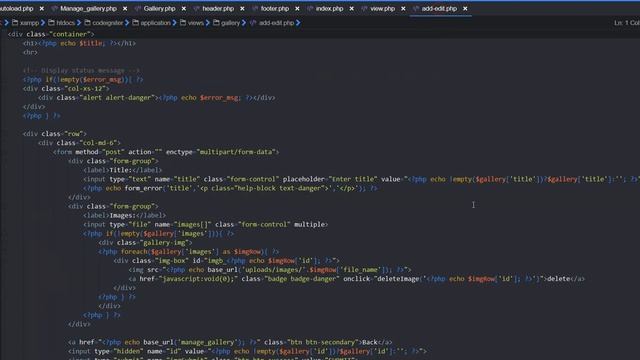Expand the chevron after application breadcrumb
Screen dimensions: 640x360
click(174, 23)
